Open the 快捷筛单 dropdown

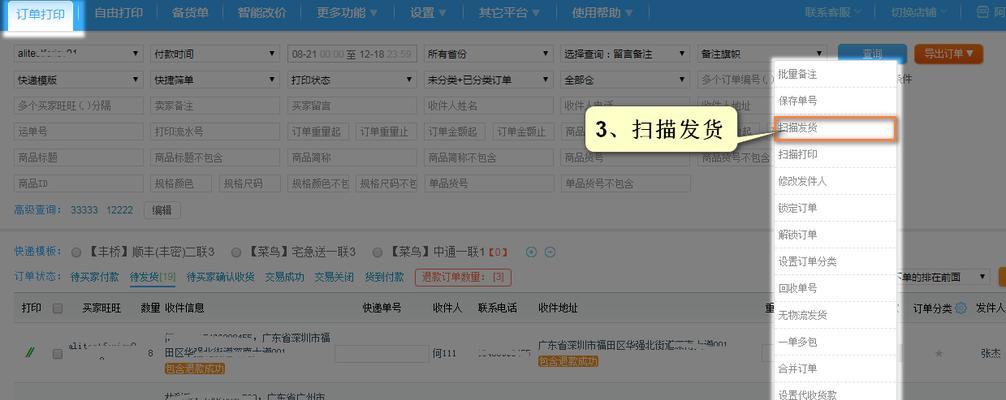215,80
